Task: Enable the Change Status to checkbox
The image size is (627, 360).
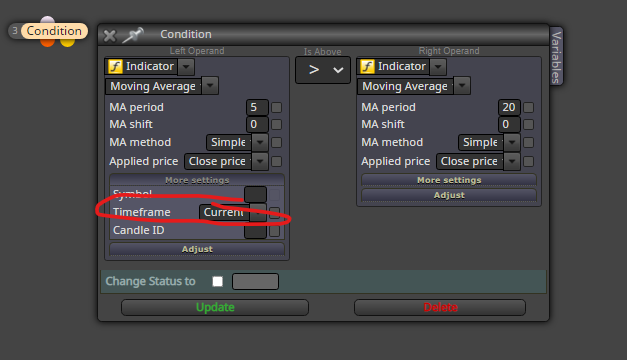Action: 218,282
